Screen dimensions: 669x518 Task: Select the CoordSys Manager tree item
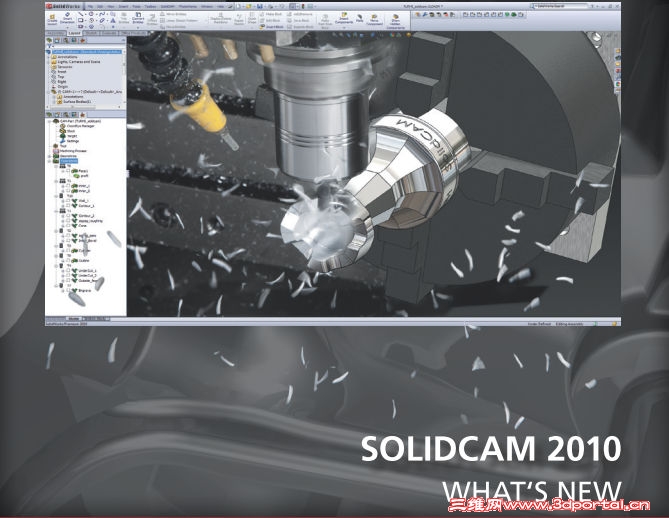77,126
